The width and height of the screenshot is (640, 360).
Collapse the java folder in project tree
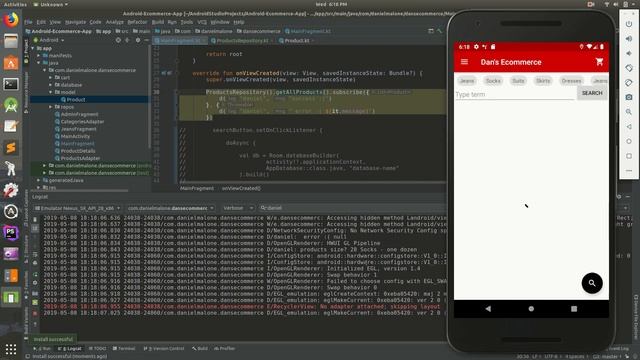(x=39, y=63)
